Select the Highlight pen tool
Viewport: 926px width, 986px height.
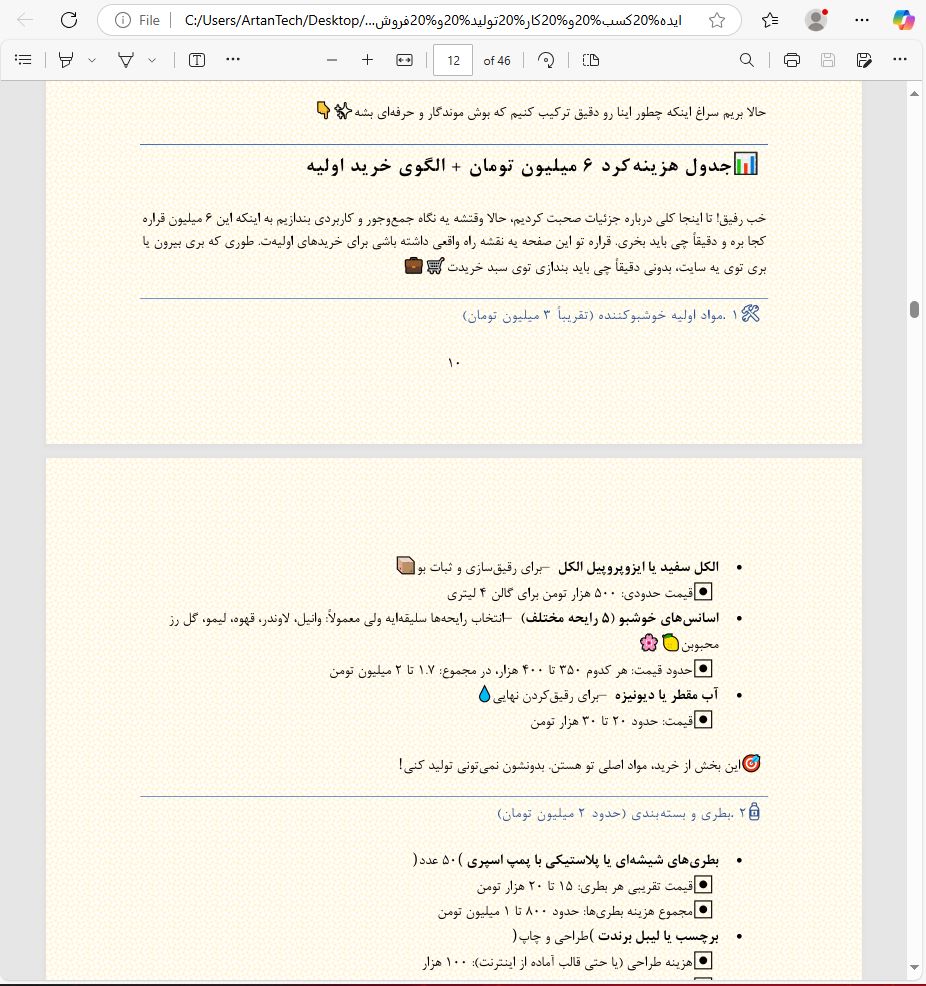click(x=66, y=60)
